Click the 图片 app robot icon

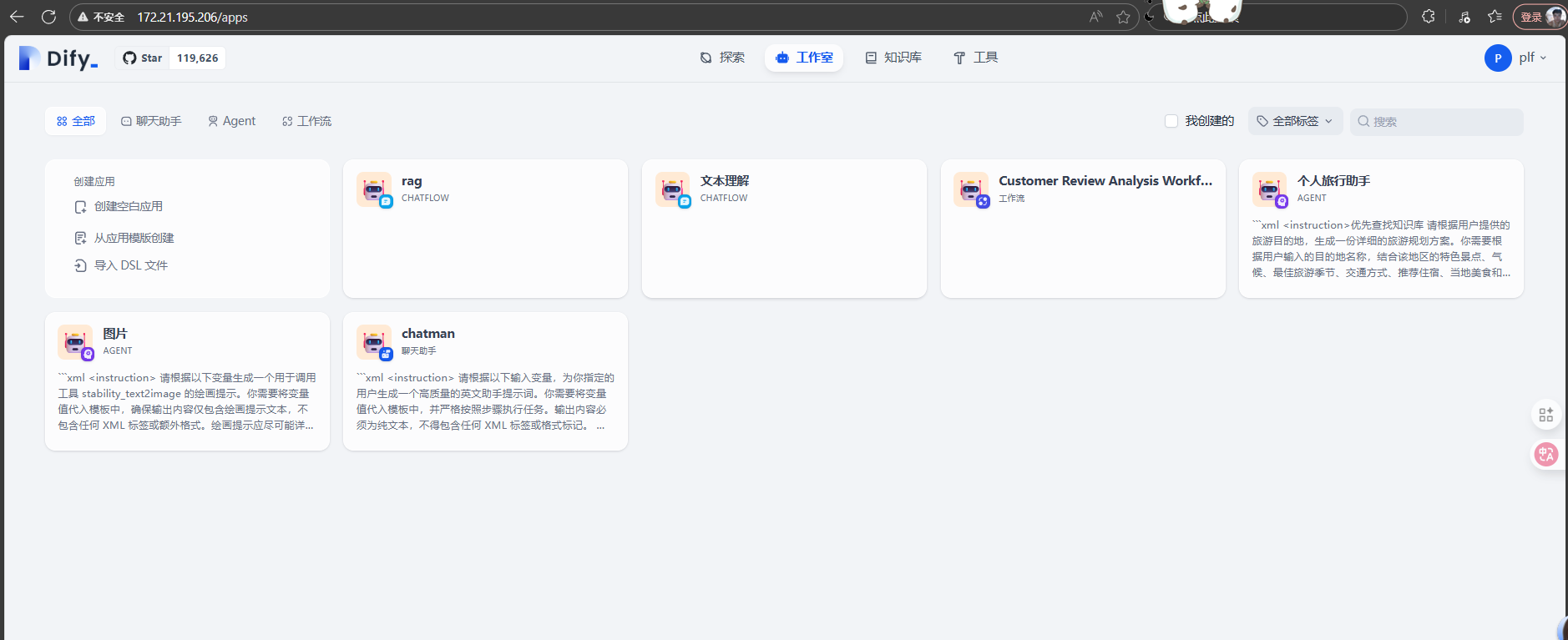(75, 341)
